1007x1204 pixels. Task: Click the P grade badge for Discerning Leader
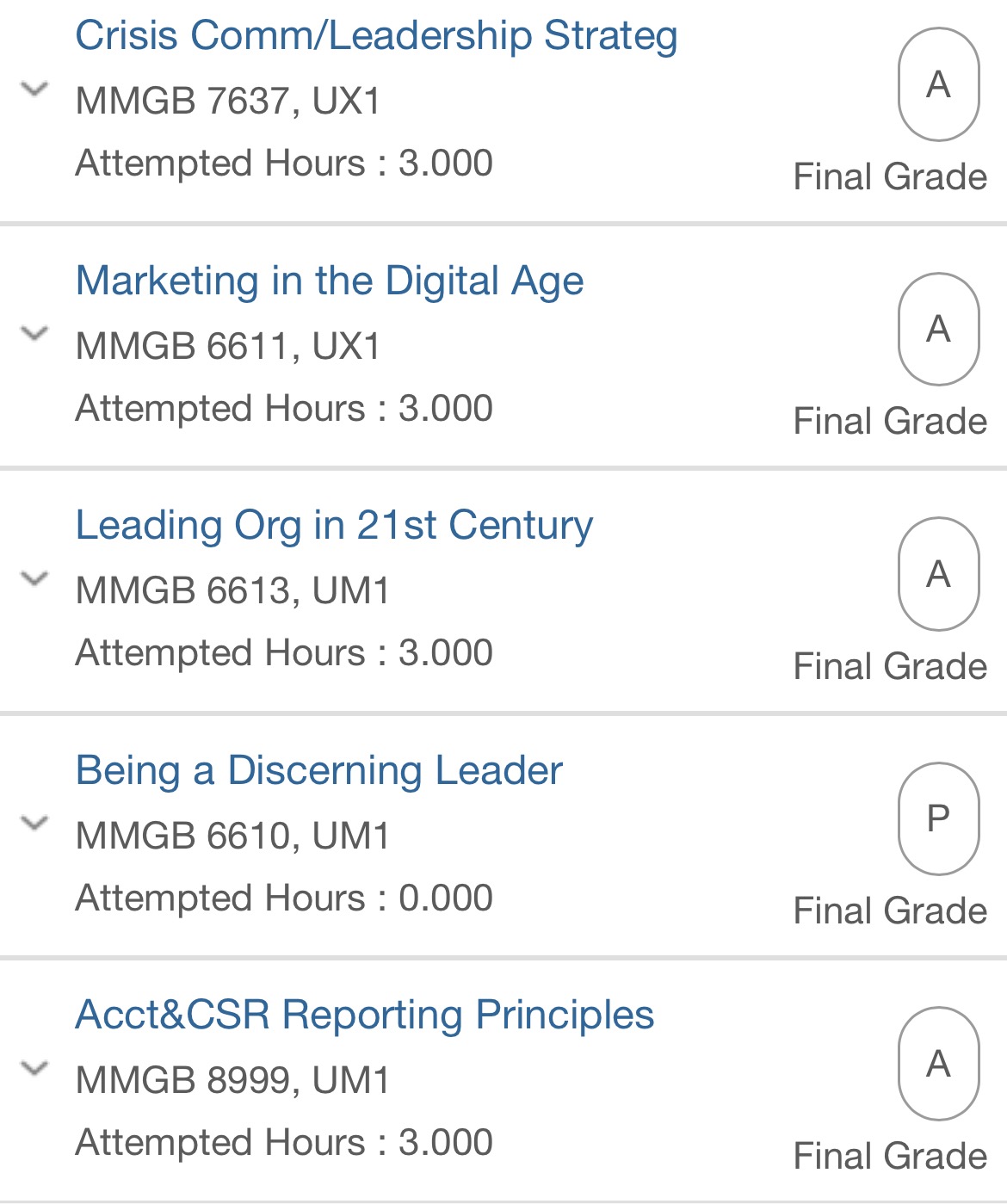(938, 818)
